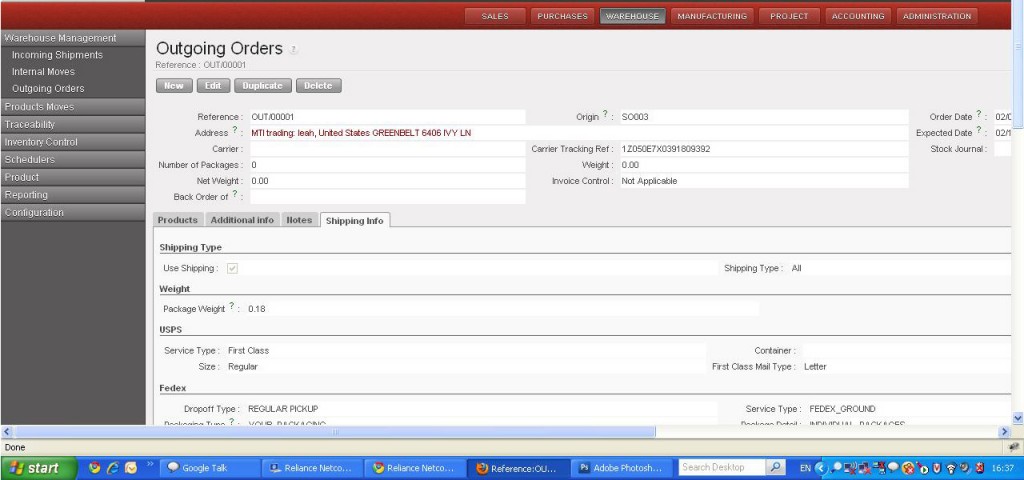Expand the Configuration section
Screen dimensions: 1024x480
(x=72, y=212)
